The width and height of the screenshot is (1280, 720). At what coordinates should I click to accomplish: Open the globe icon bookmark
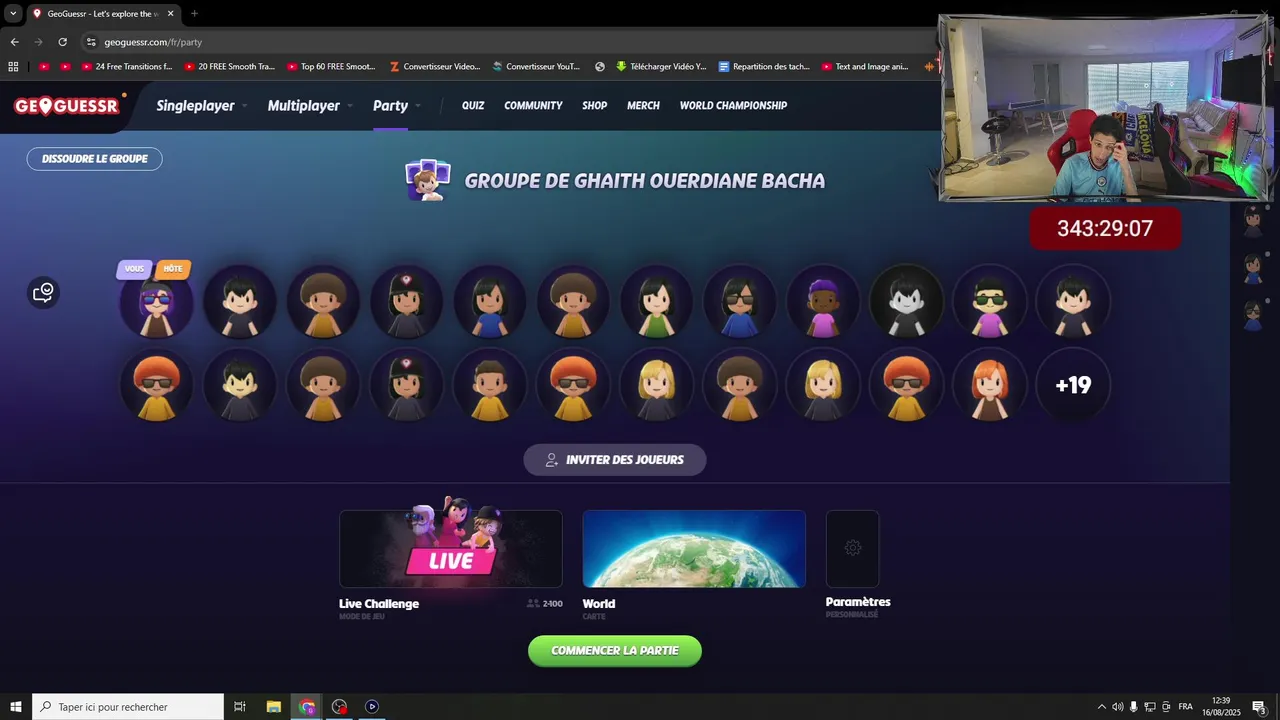point(600,67)
